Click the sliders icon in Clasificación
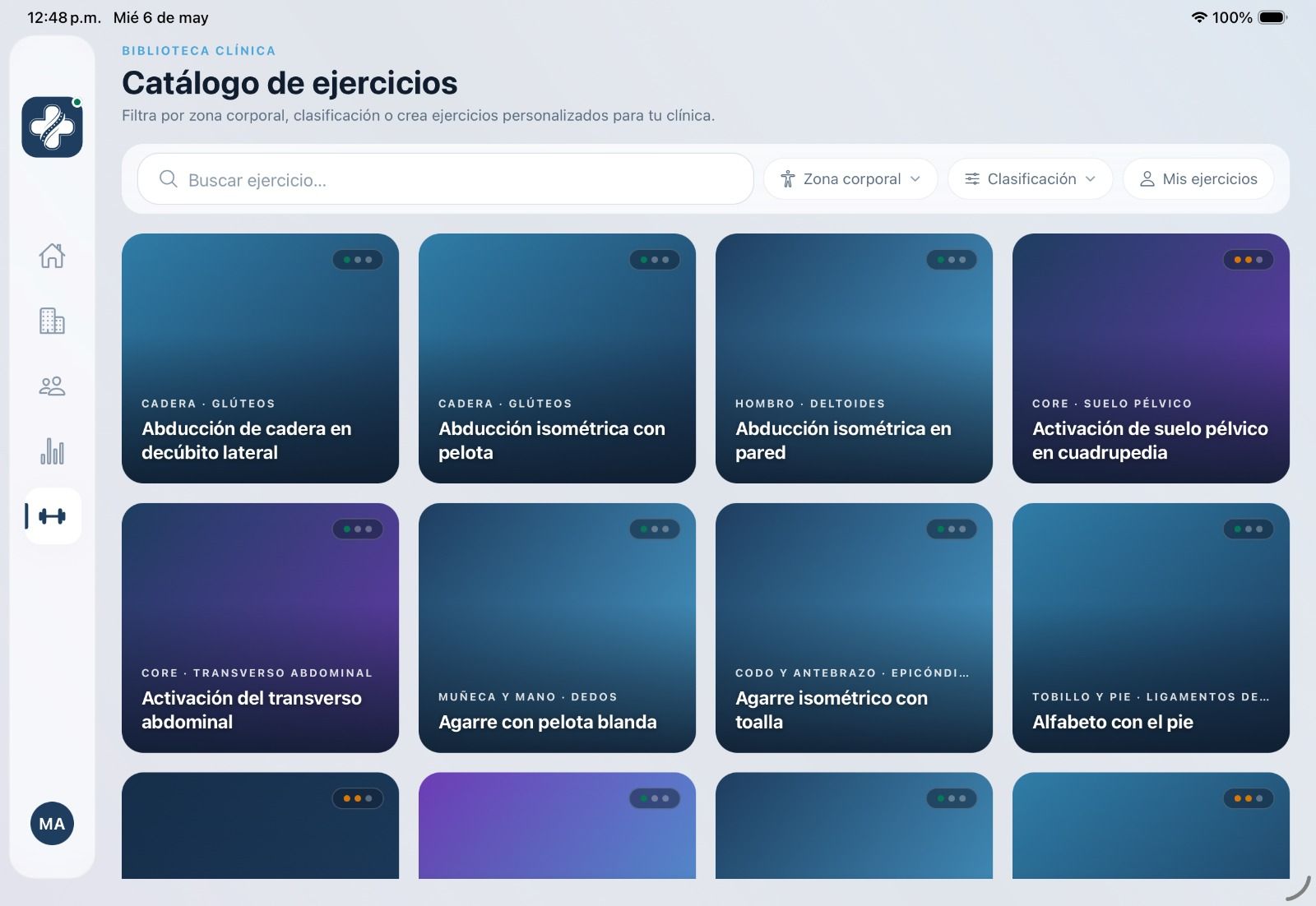This screenshot has height=906, width=1316. [x=972, y=179]
